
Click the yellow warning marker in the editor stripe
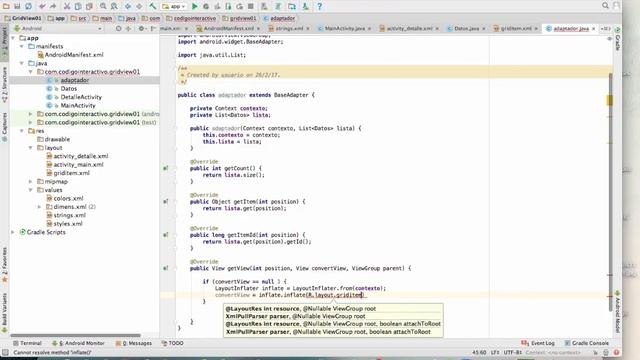pos(610,100)
